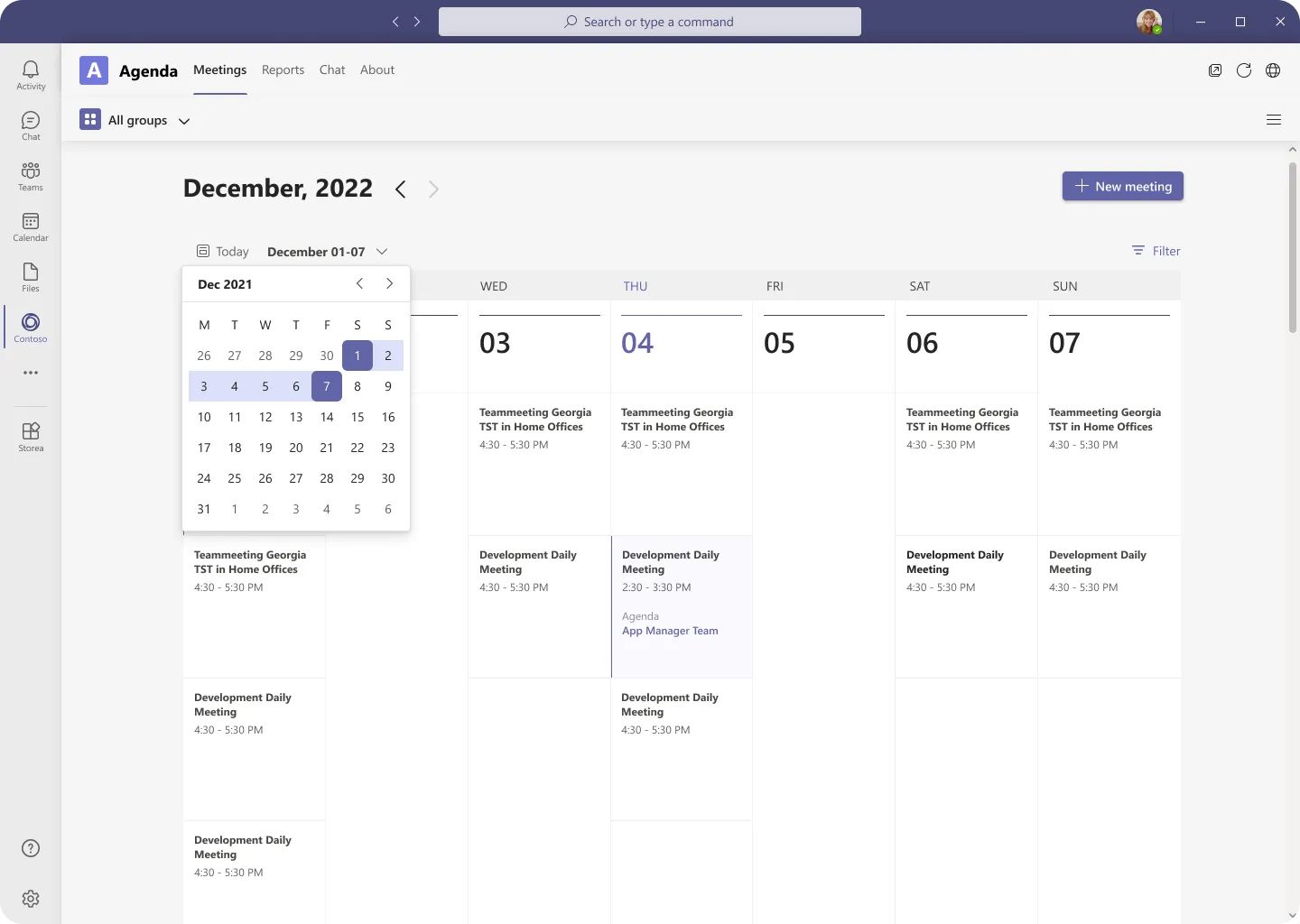Select the Dec 2021 month header
This screenshot has width=1300, height=924.
click(x=225, y=284)
